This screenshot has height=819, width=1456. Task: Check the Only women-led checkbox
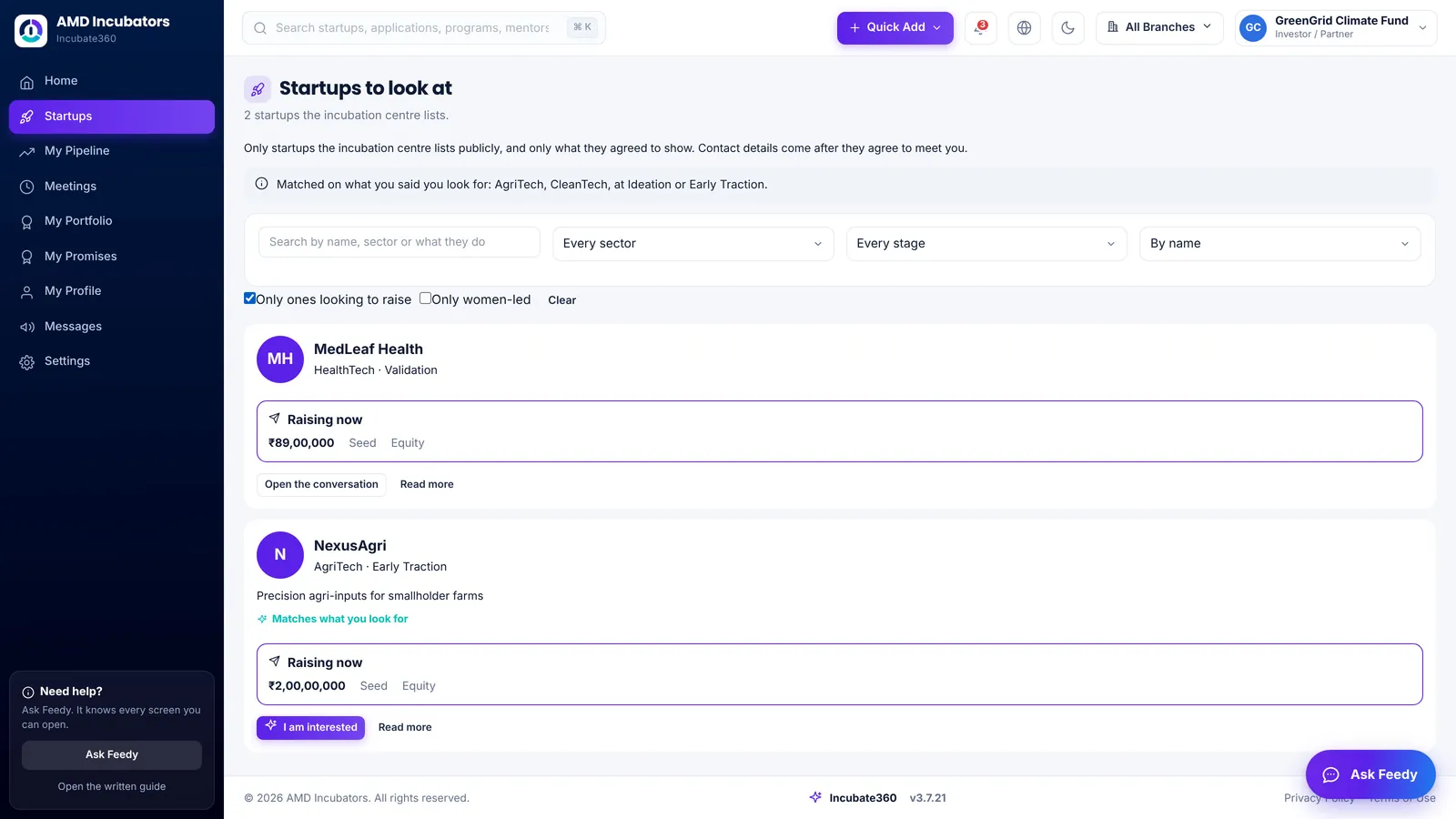click(x=425, y=298)
